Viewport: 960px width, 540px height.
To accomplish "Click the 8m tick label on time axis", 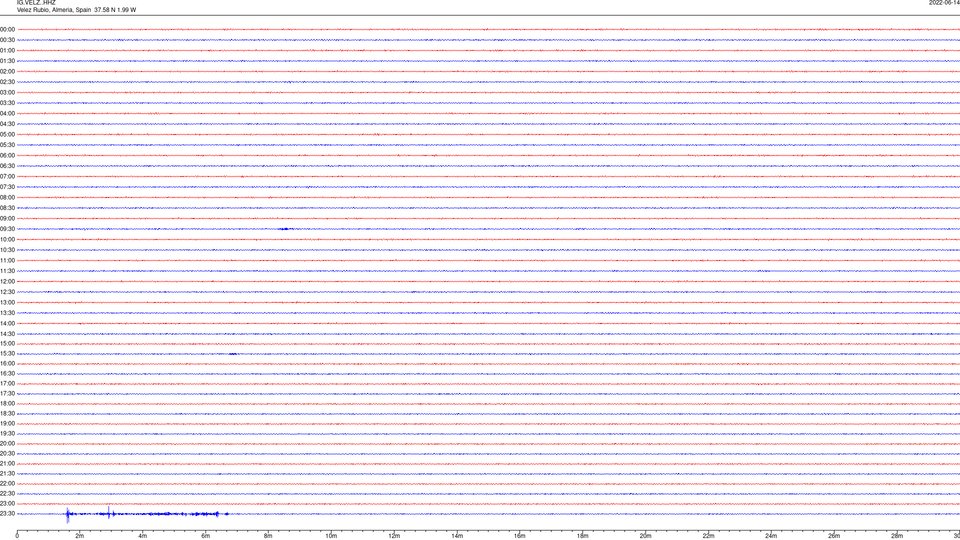I will pyautogui.click(x=268, y=536).
